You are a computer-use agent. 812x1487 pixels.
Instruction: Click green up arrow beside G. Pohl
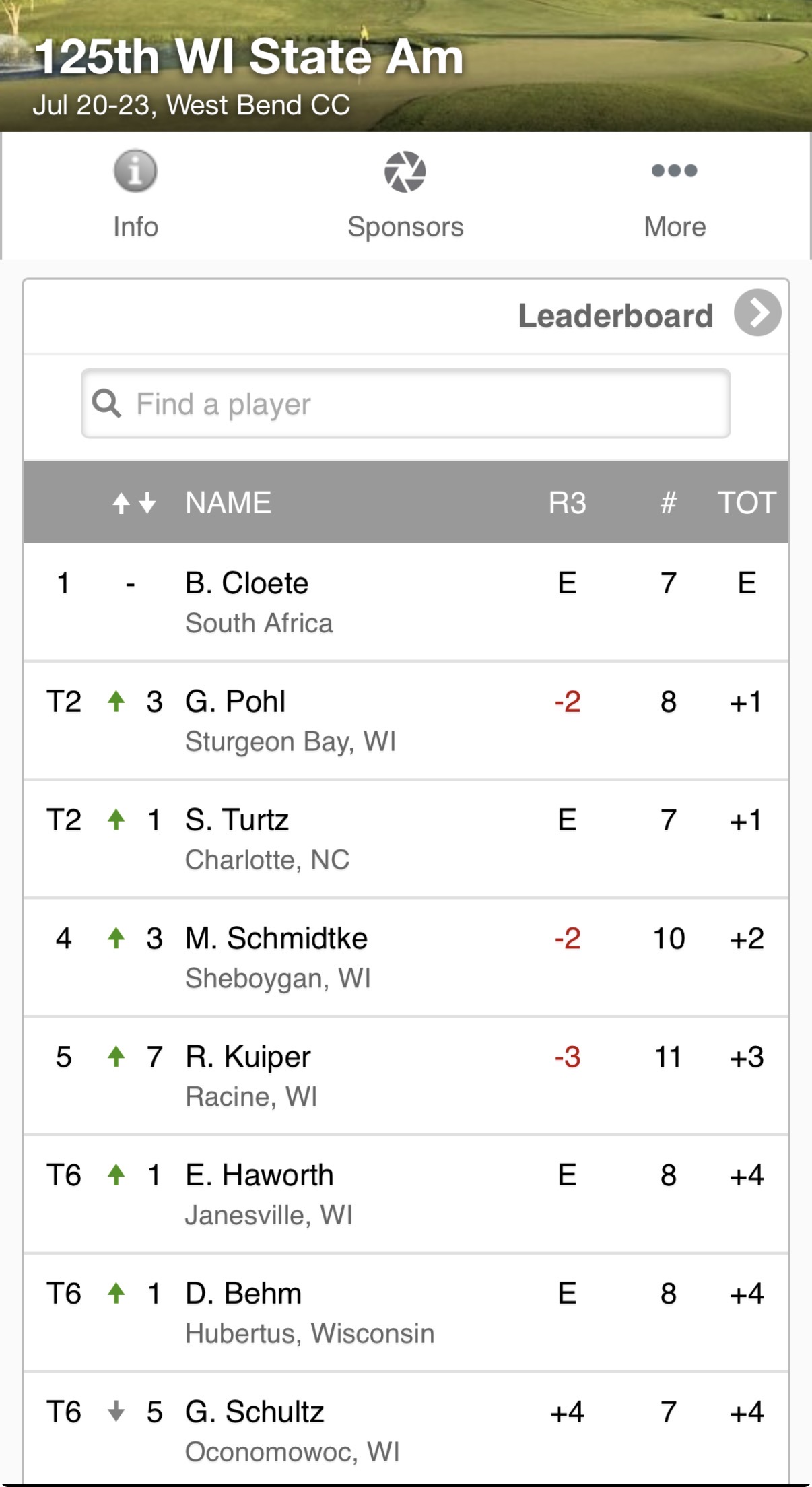116,701
